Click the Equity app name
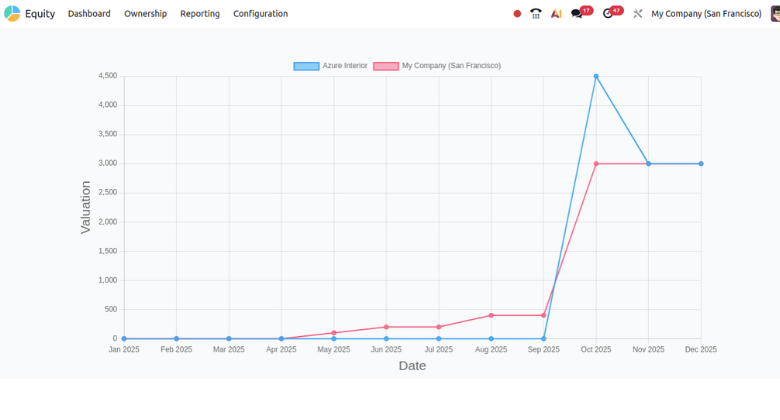The height and width of the screenshot is (420, 780). [40, 14]
